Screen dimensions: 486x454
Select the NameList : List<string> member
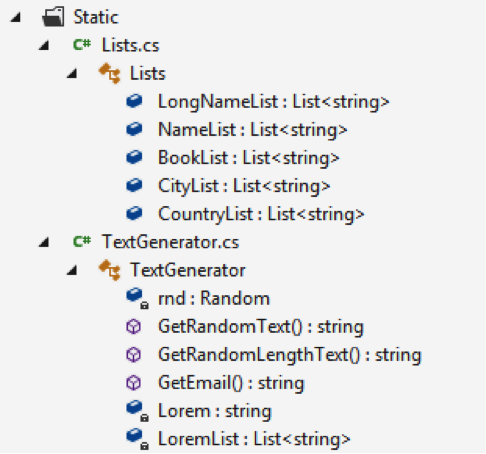(253, 130)
